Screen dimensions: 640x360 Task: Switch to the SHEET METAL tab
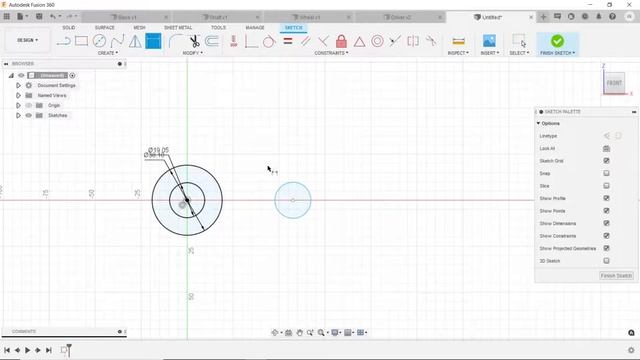click(x=178, y=27)
